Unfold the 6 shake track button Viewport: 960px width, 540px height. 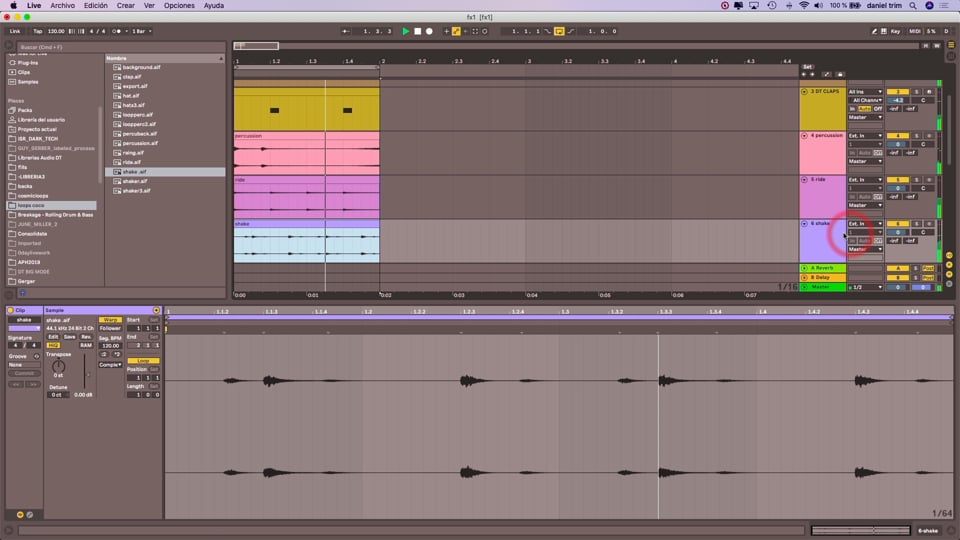pyautogui.click(x=804, y=224)
